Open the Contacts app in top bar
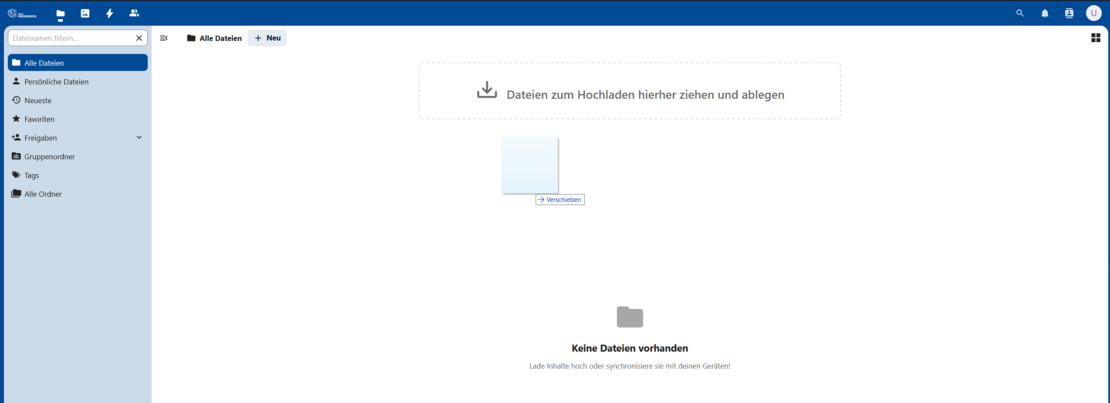1110x403 pixels. 134,13
